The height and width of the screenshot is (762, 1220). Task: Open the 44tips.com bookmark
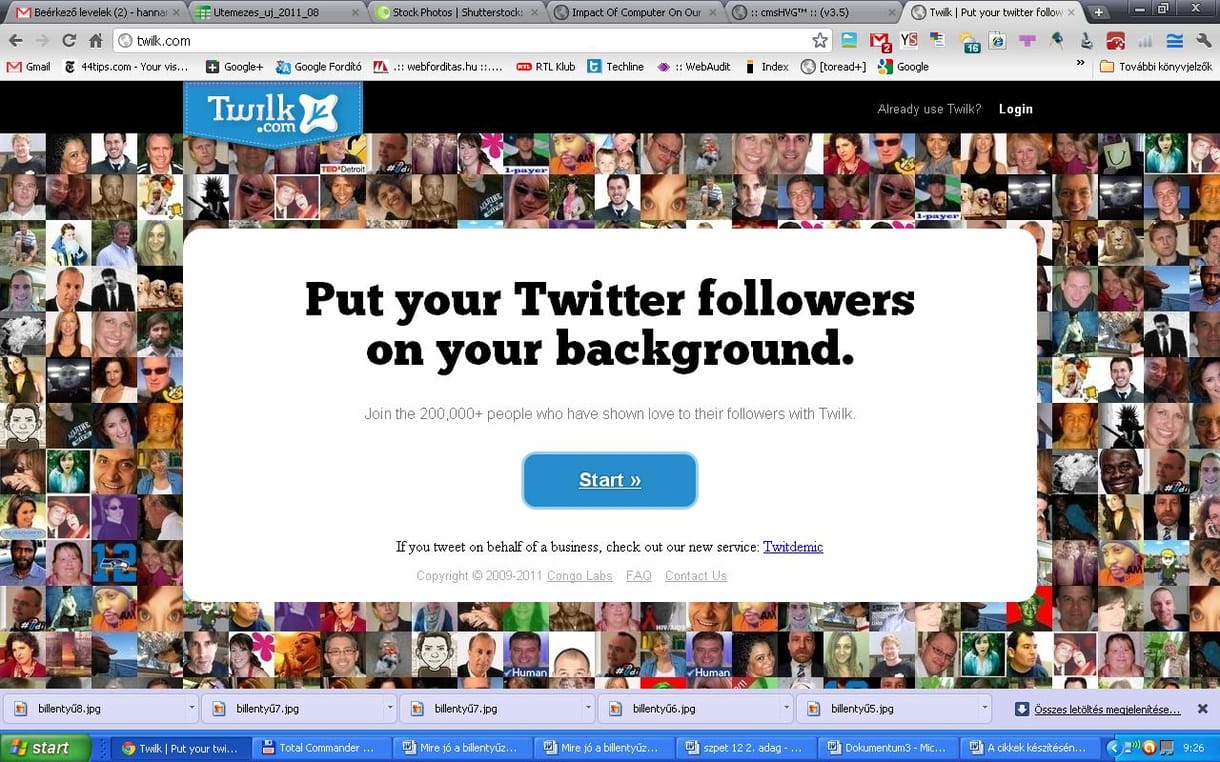[x=127, y=67]
